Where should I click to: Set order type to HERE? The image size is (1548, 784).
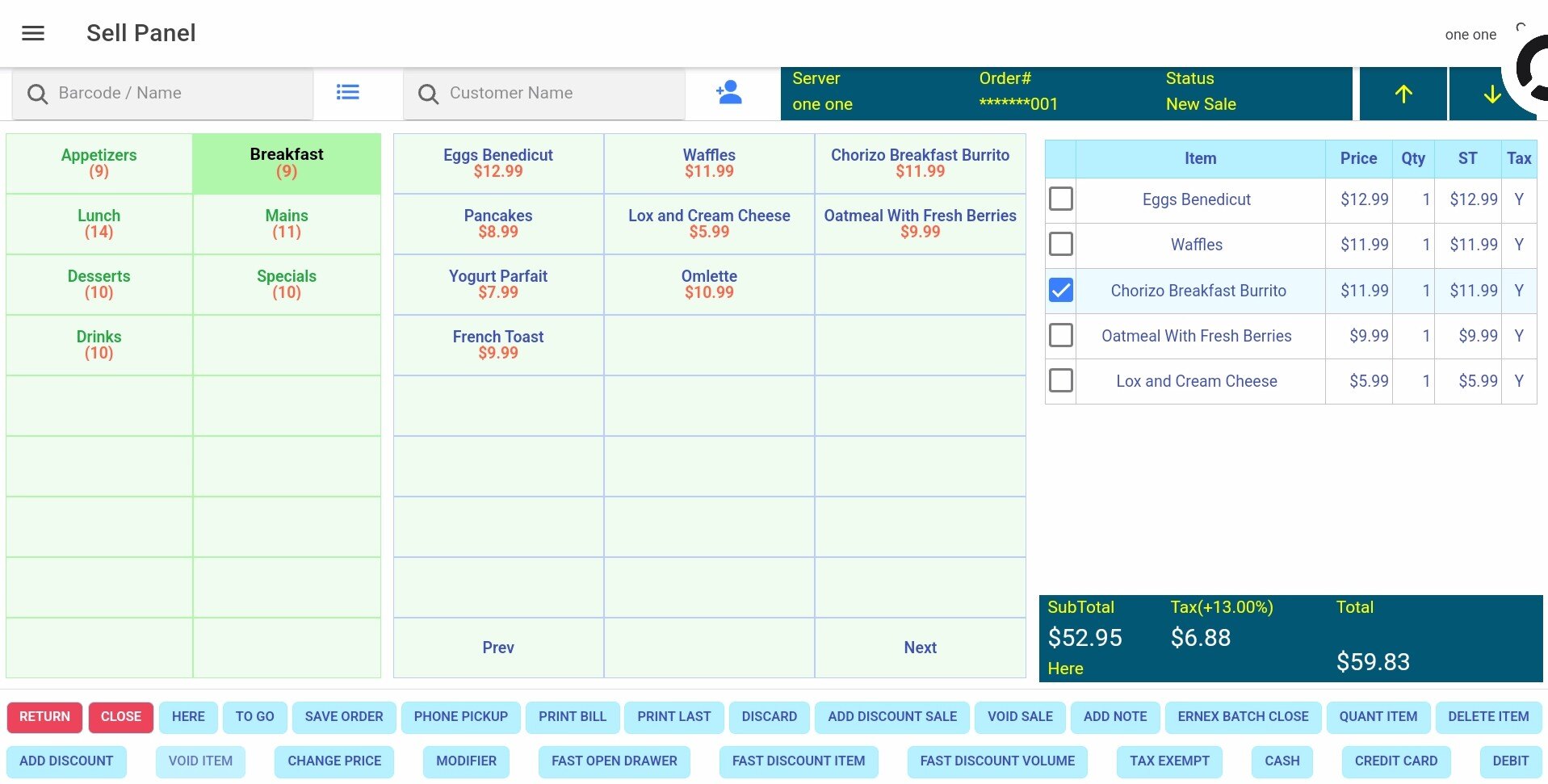point(188,717)
